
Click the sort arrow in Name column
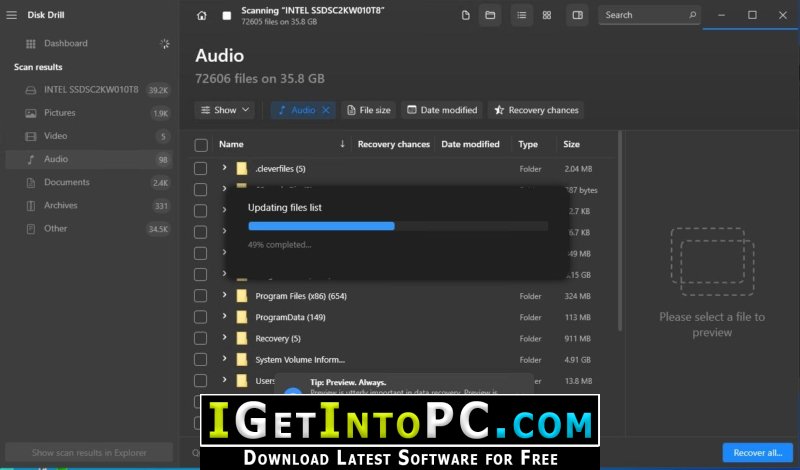342,144
